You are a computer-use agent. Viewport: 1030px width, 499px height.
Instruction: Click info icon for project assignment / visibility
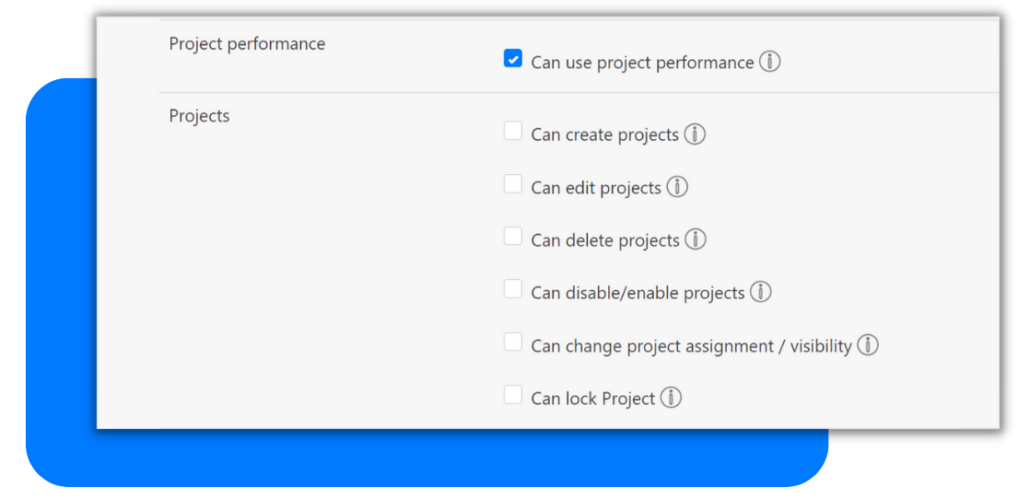click(868, 345)
